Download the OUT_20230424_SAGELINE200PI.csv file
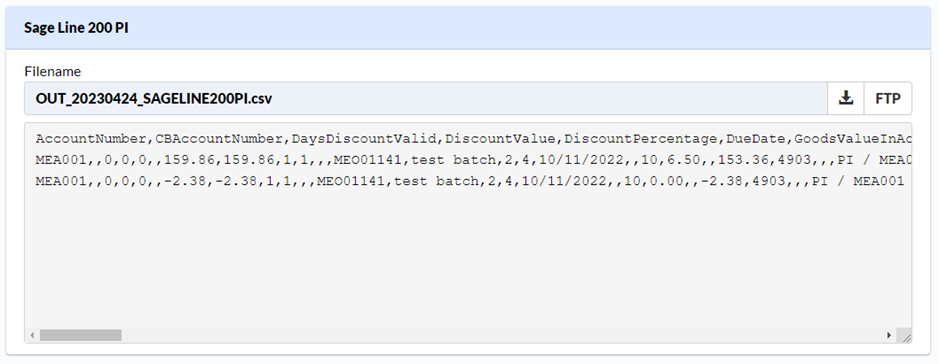The height and width of the screenshot is (364, 939). (x=846, y=98)
